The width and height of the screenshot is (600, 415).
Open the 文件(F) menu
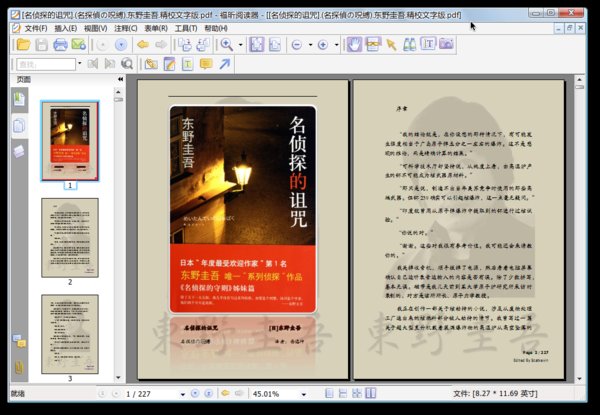[x=34, y=28]
